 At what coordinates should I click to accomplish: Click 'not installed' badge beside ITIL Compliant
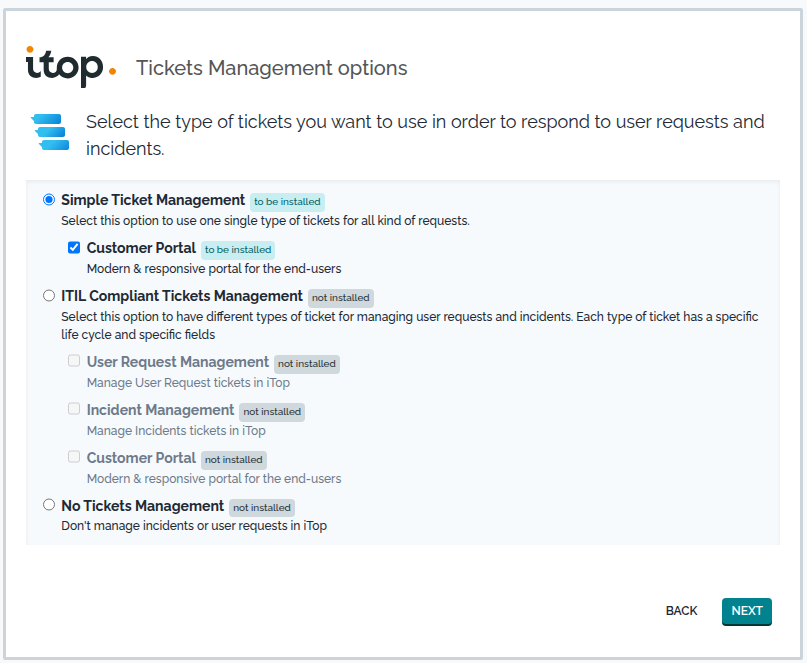[341, 298]
